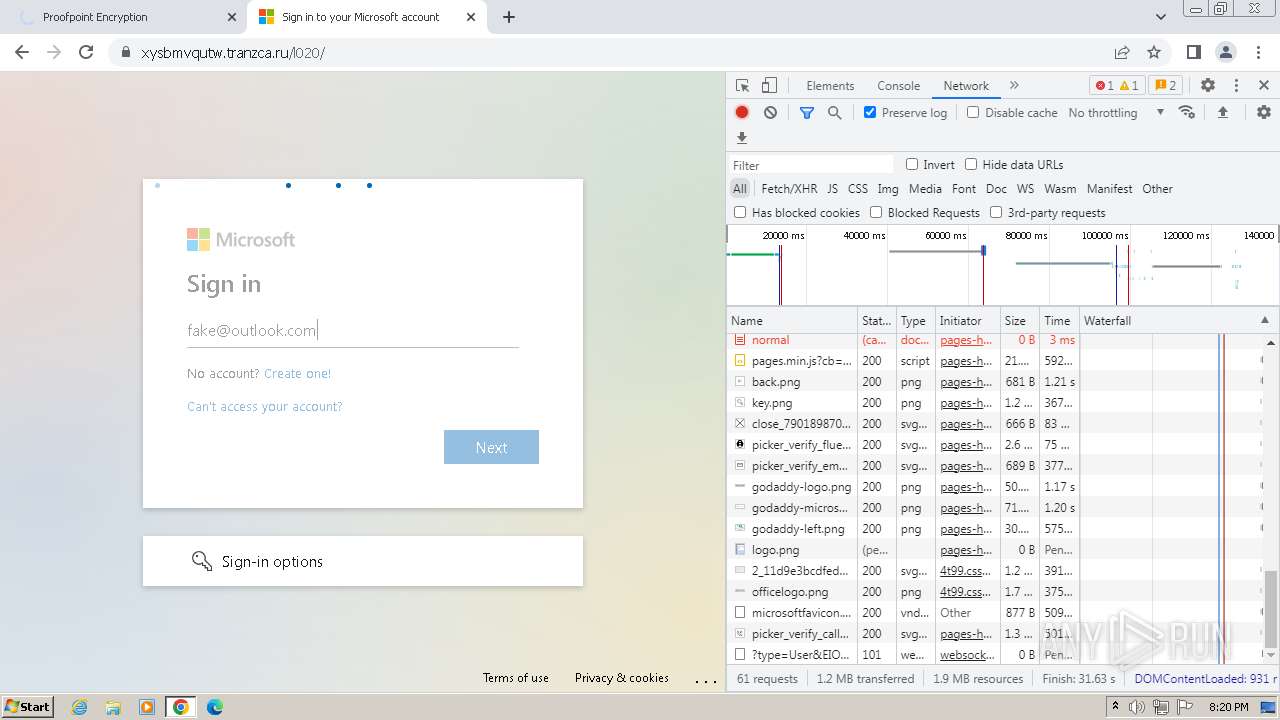Close the DevTools panel
Viewport: 1280px width, 720px height.
(1264, 86)
